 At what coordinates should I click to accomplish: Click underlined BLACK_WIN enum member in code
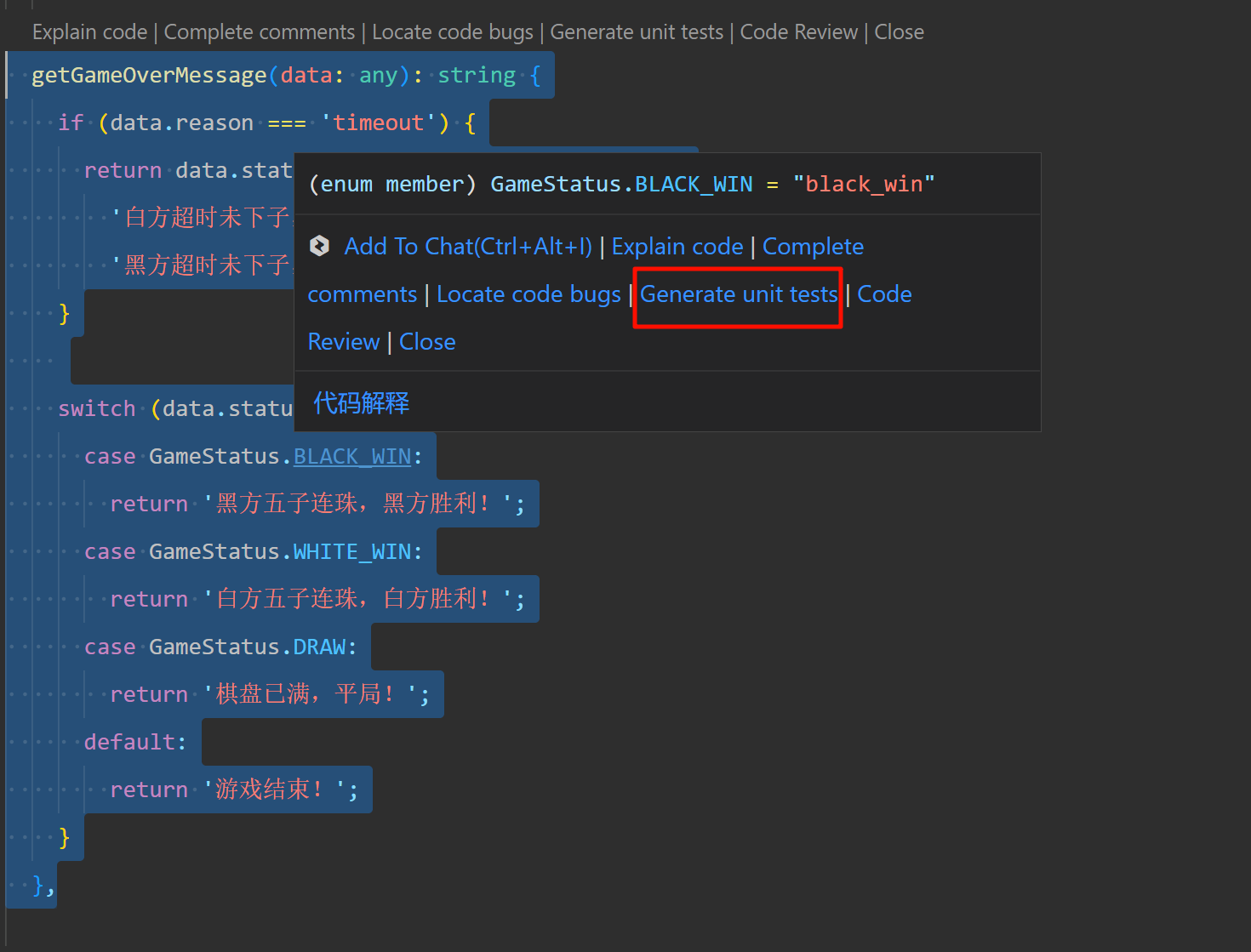[x=352, y=457]
